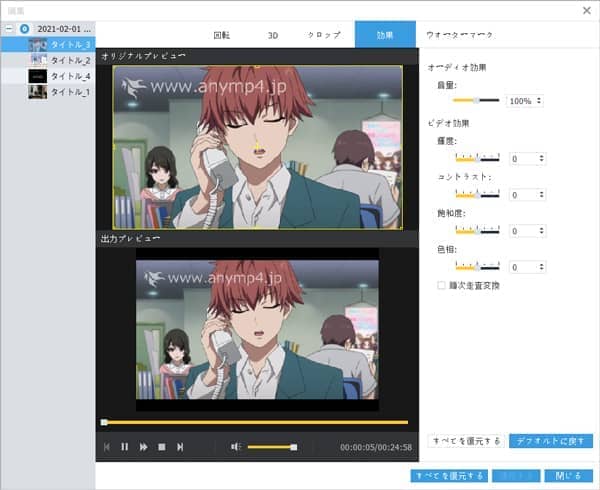Collapse the 2021-02-01 tree node
Image resolution: width=600 pixels, height=490 pixels.
tap(9, 29)
